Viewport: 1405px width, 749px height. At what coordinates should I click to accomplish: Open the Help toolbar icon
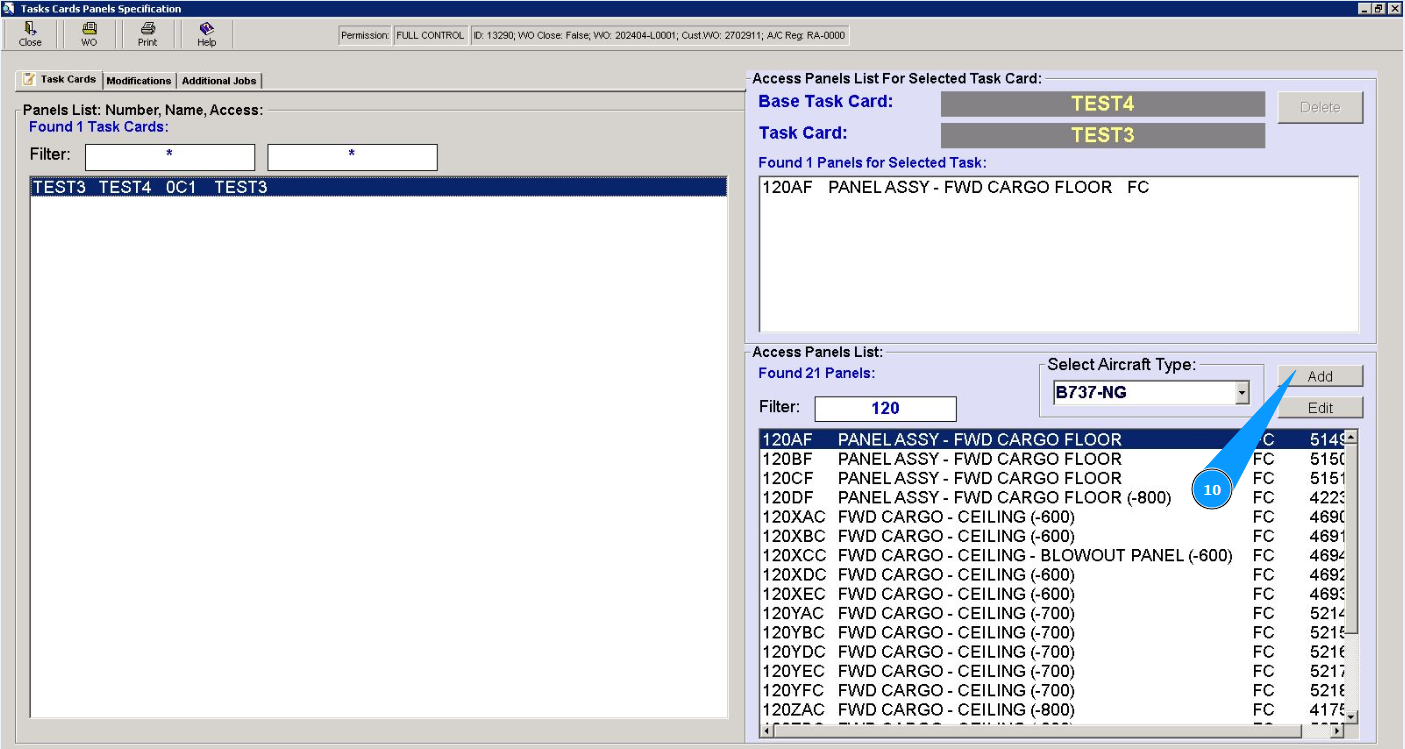click(206, 34)
